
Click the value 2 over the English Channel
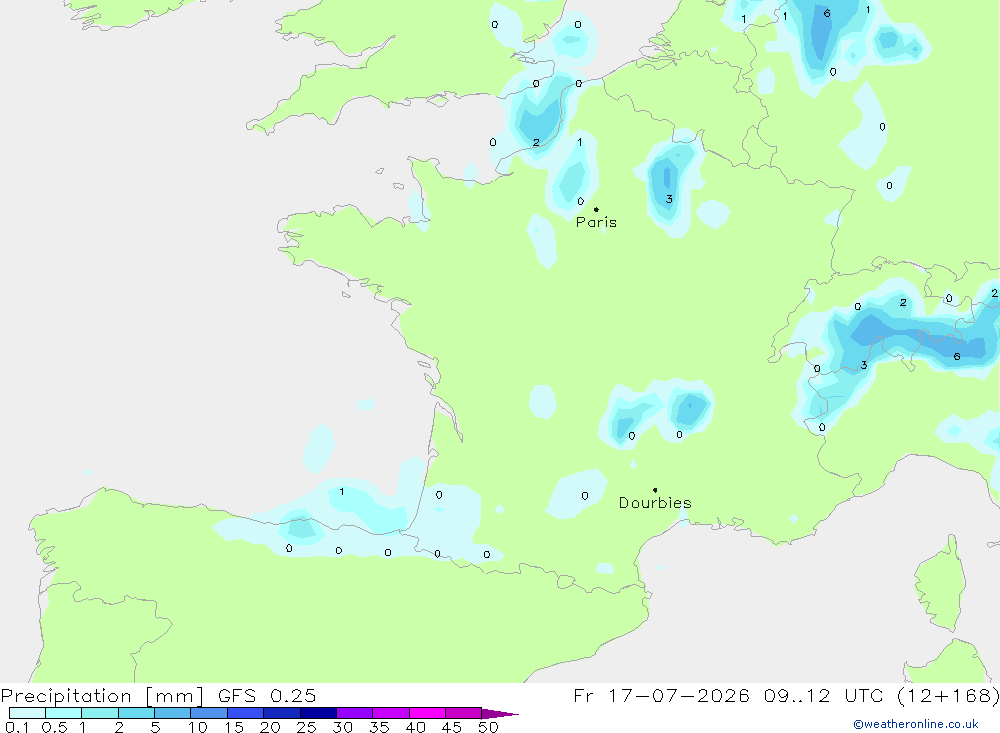pos(536,142)
